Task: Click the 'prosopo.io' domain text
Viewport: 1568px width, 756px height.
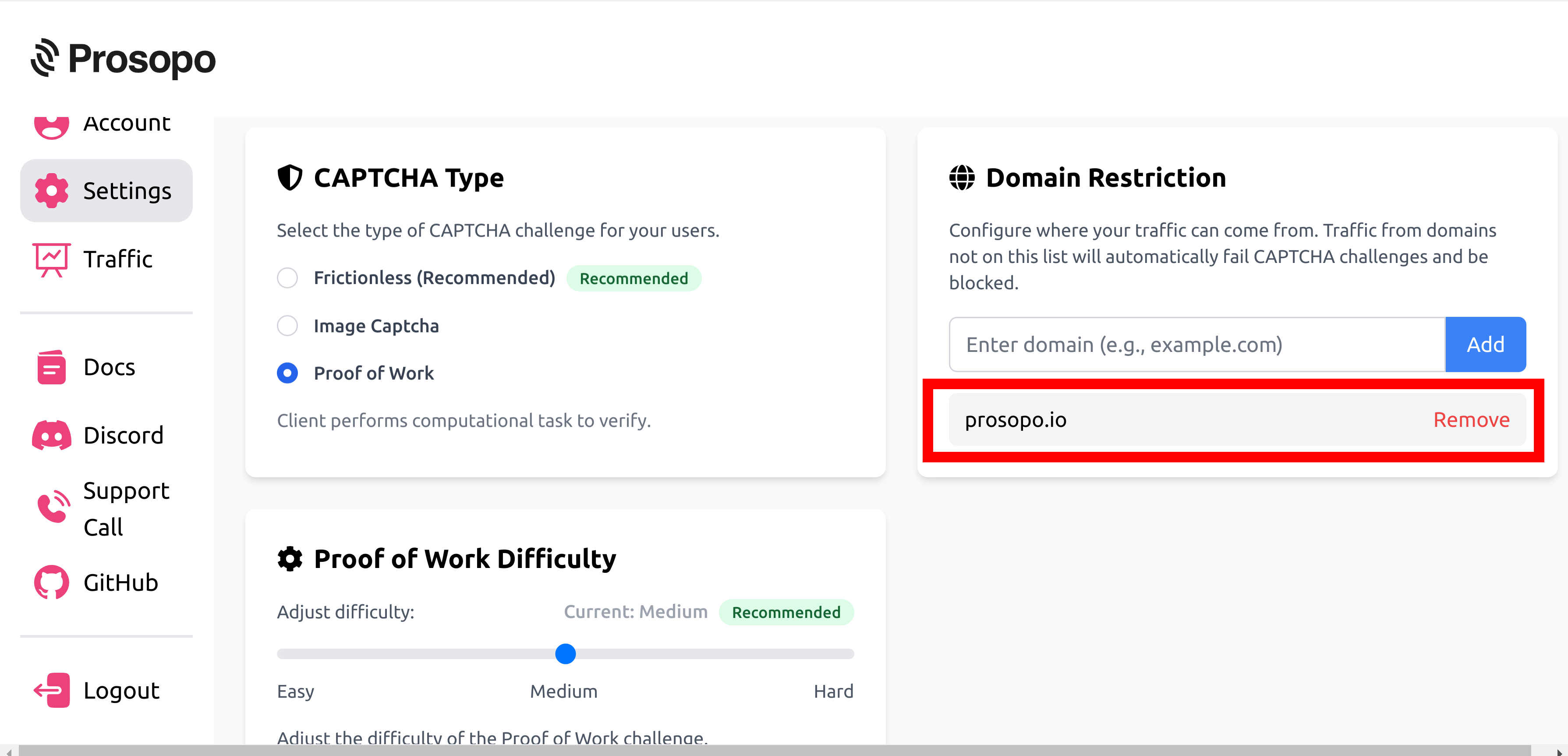Action: point(1015,420)
